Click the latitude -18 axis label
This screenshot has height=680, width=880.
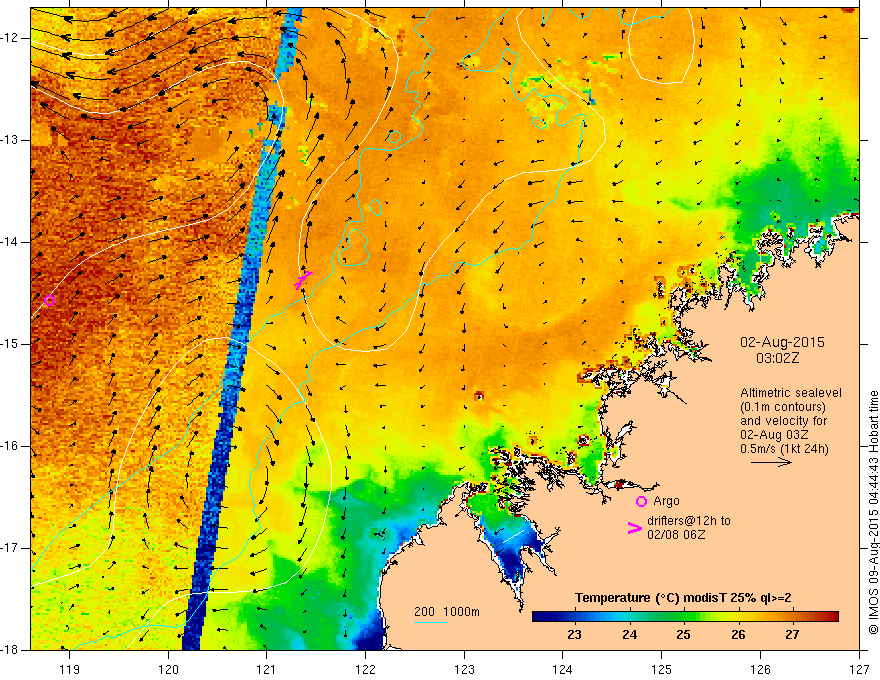point(10,650)
